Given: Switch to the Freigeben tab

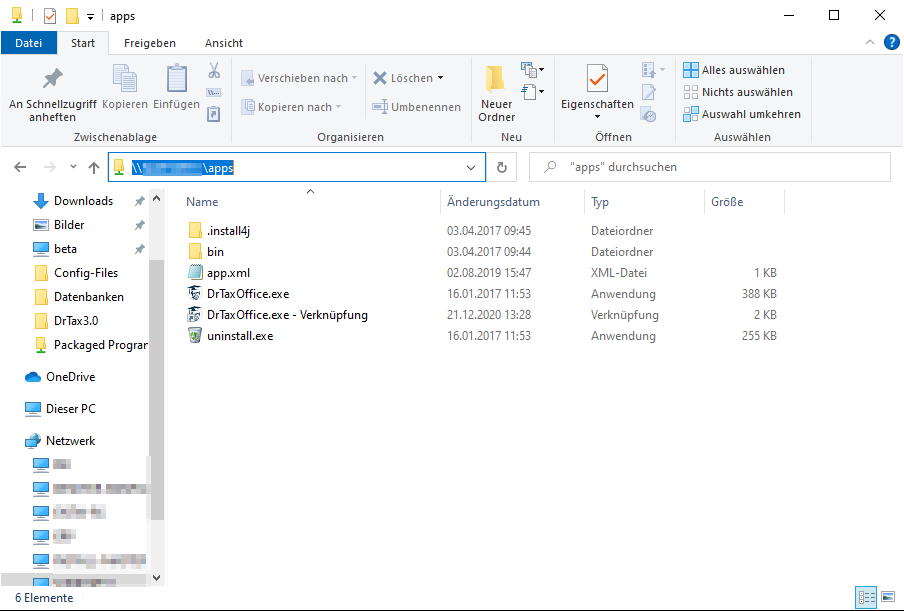Looking at the screenshot, I should click(150, 43).
